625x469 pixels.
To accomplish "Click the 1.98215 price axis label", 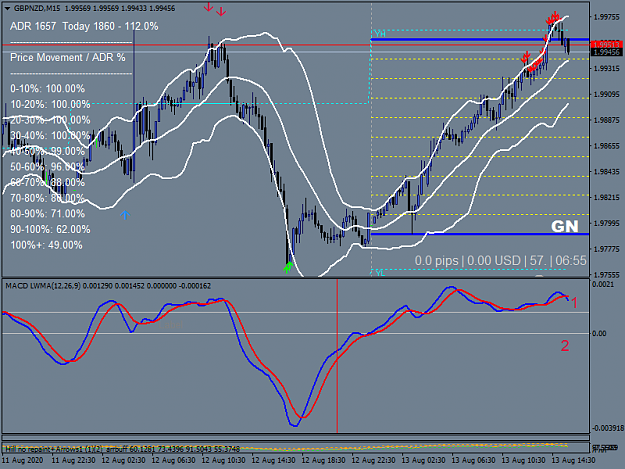I will pos(607,198).
